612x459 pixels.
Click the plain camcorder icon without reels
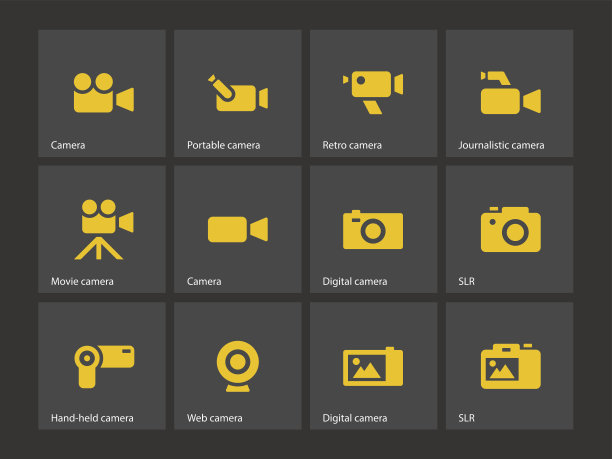(238, 229)
